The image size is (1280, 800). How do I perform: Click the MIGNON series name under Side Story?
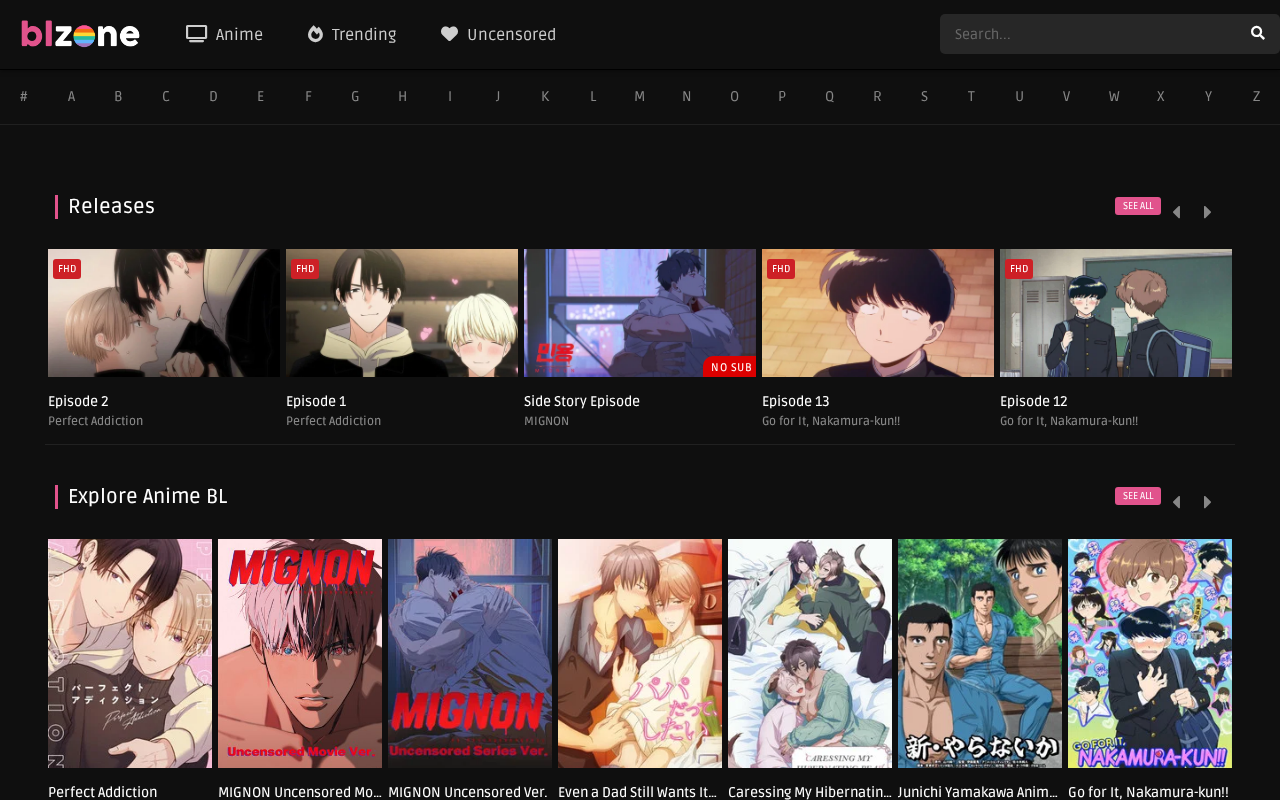546,422
